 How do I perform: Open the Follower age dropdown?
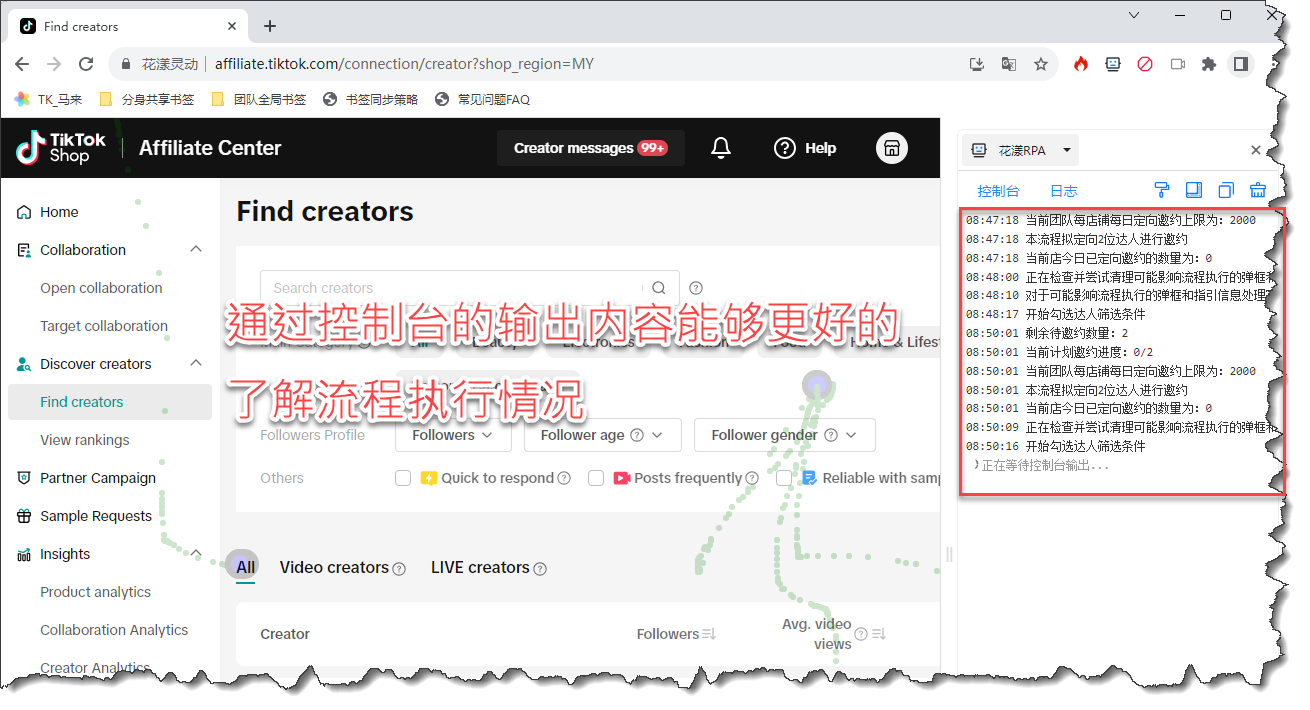[604, 435]
